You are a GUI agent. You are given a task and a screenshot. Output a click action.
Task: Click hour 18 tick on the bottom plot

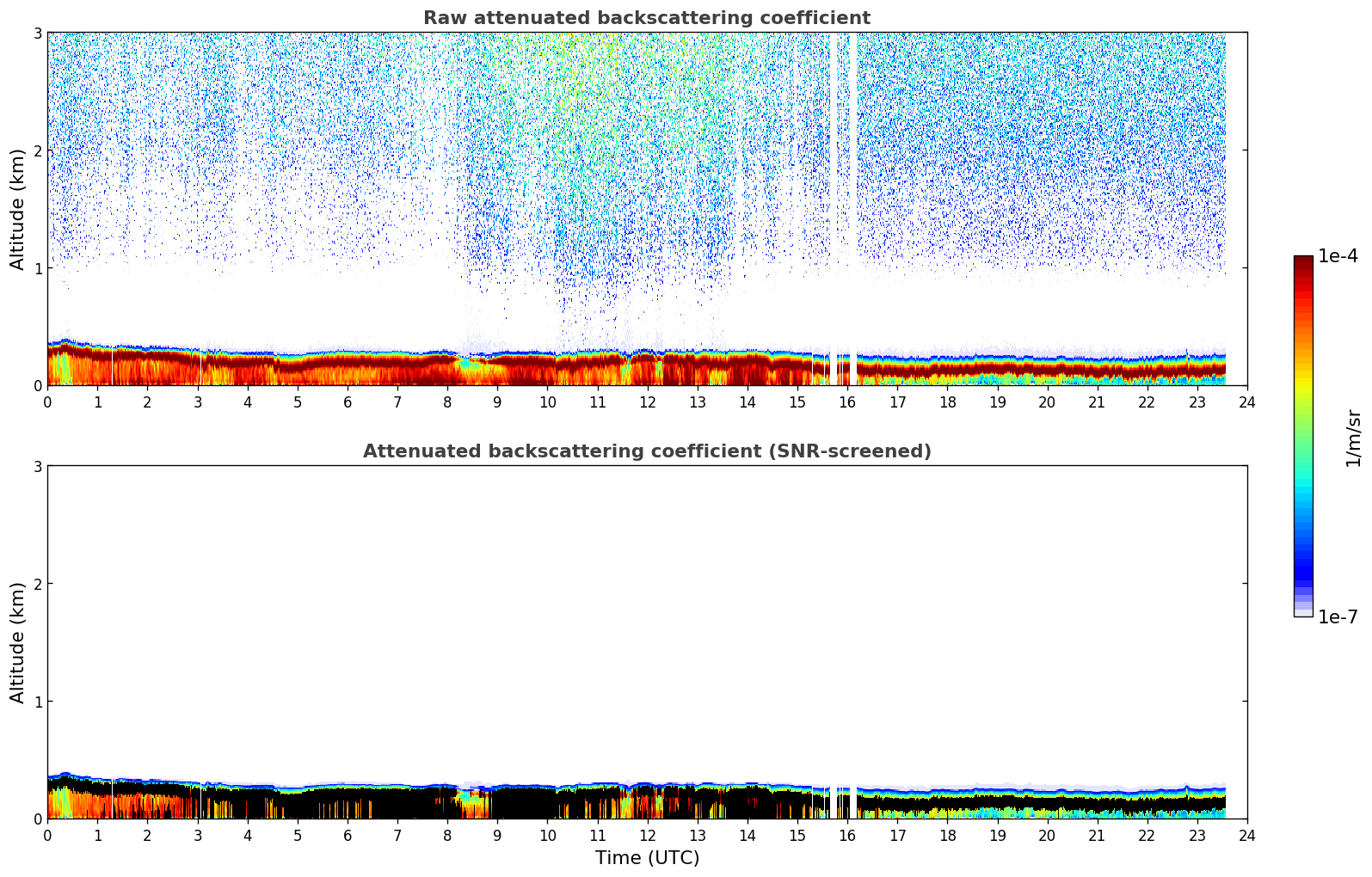[947, 835]
